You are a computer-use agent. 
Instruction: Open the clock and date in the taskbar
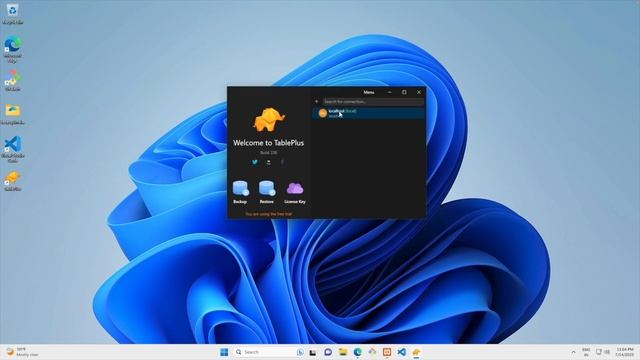pyautogui.click(x=625, y=352)
